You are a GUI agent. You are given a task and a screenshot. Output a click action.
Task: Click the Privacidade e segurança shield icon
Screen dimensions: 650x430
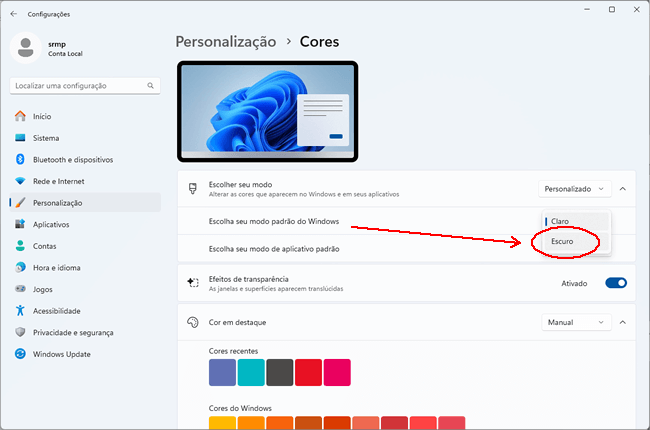tap(20, 332)
